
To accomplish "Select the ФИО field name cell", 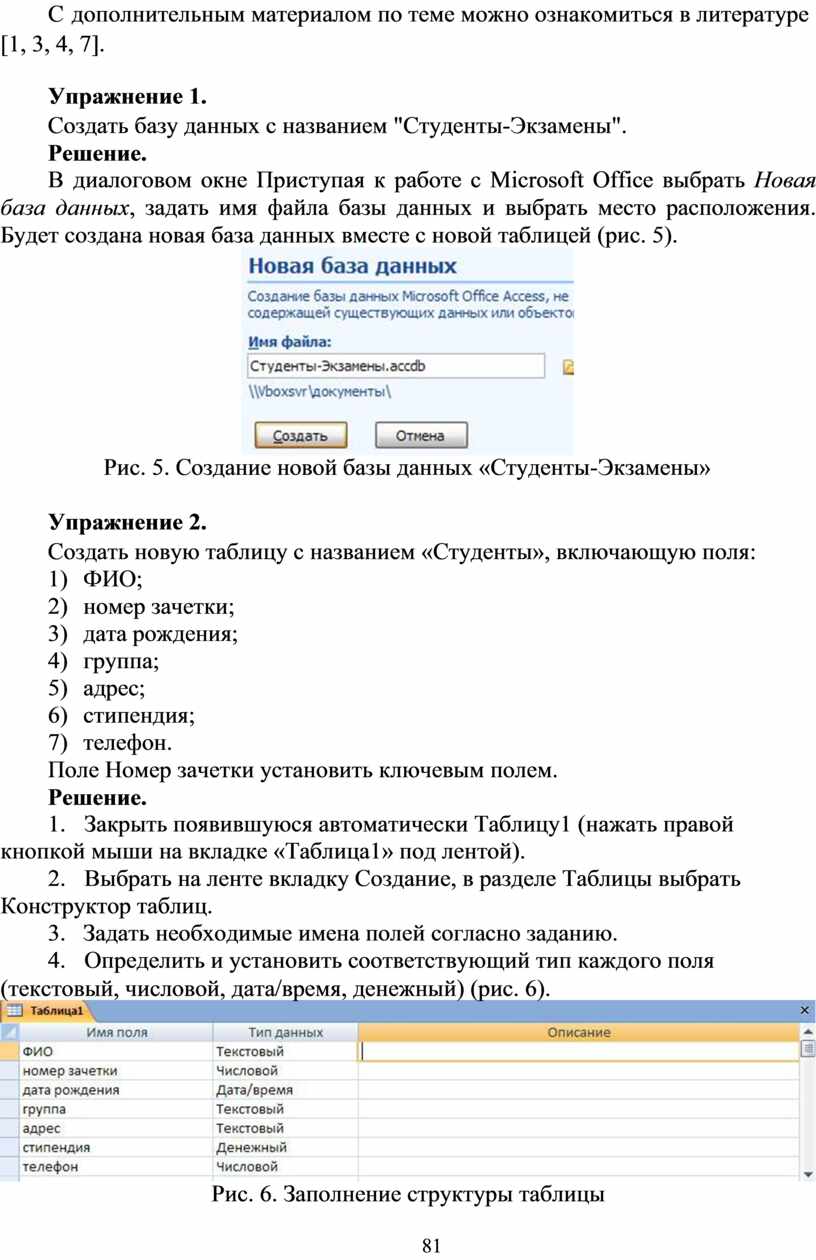I will [116, 1051].
